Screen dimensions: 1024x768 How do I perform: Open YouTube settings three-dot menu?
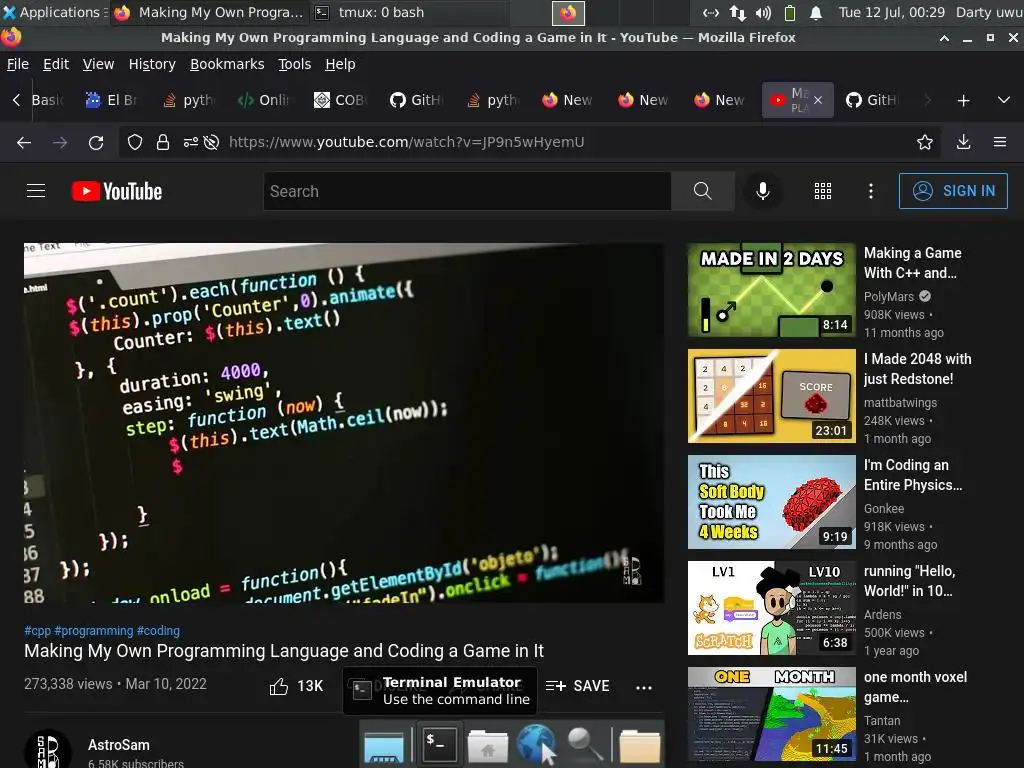point(871,191)
